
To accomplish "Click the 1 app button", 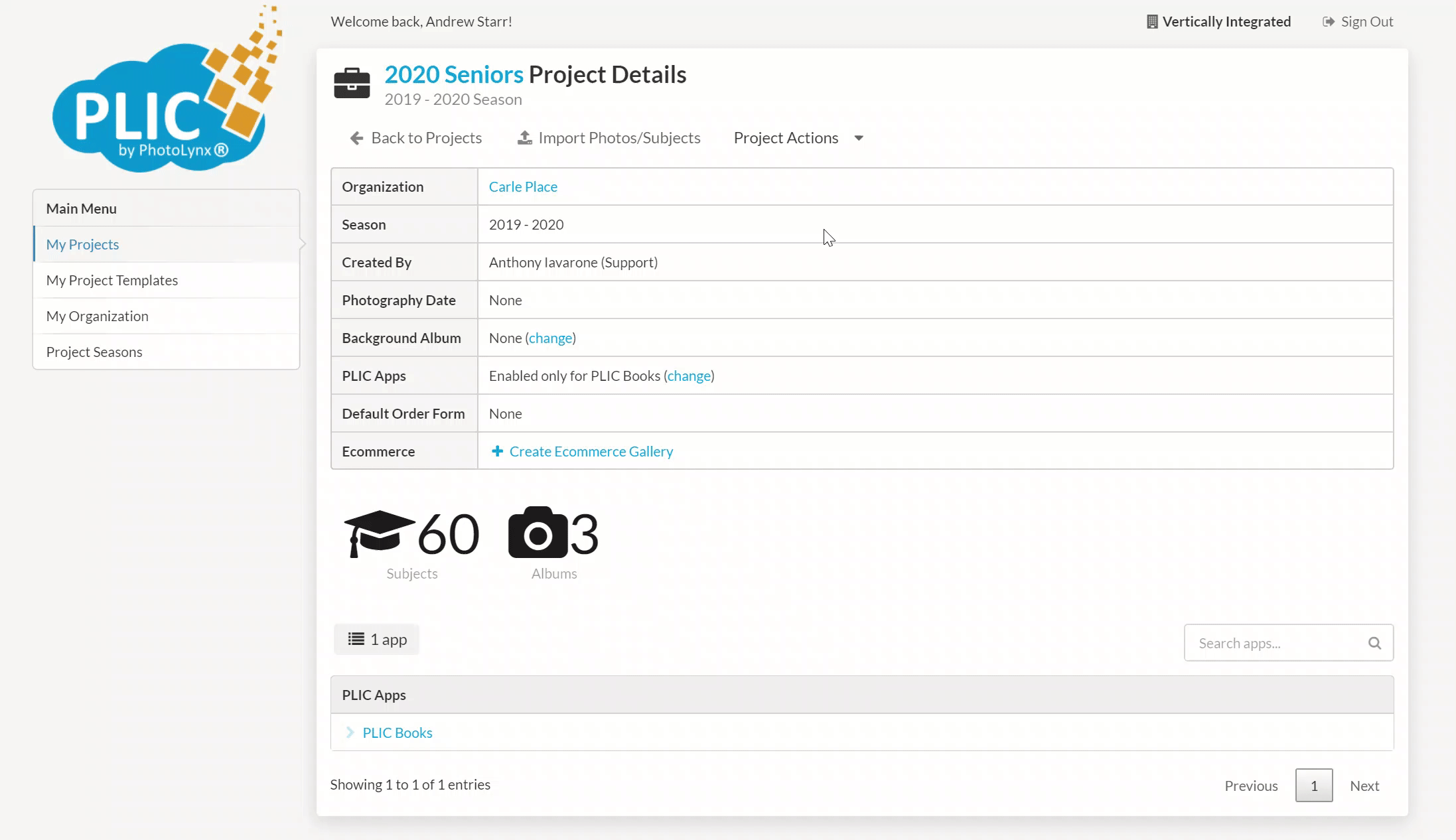I will (x=377, y=639).
